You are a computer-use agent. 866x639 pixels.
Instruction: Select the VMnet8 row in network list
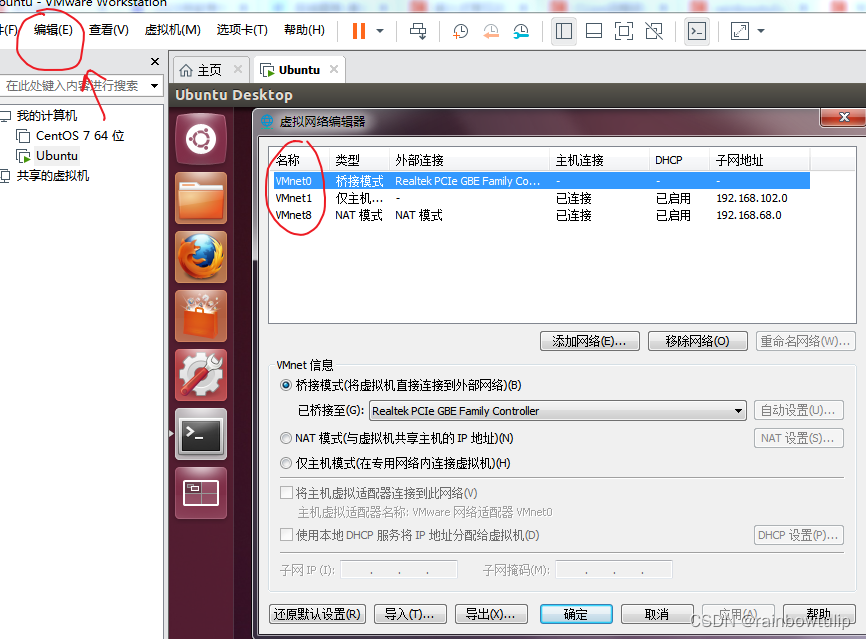coord(542,215)
